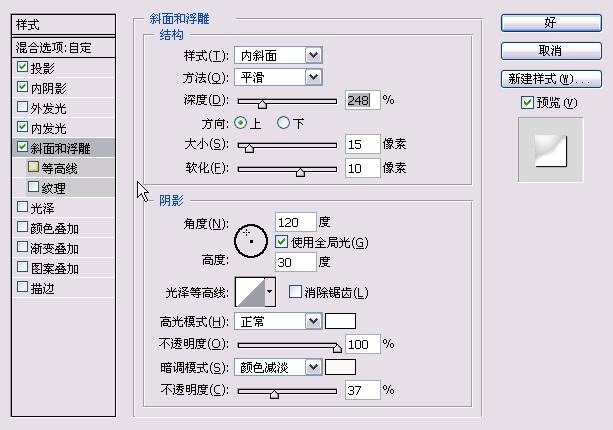Enable the 光泽 satin checkbox

(x=22, y=207)
